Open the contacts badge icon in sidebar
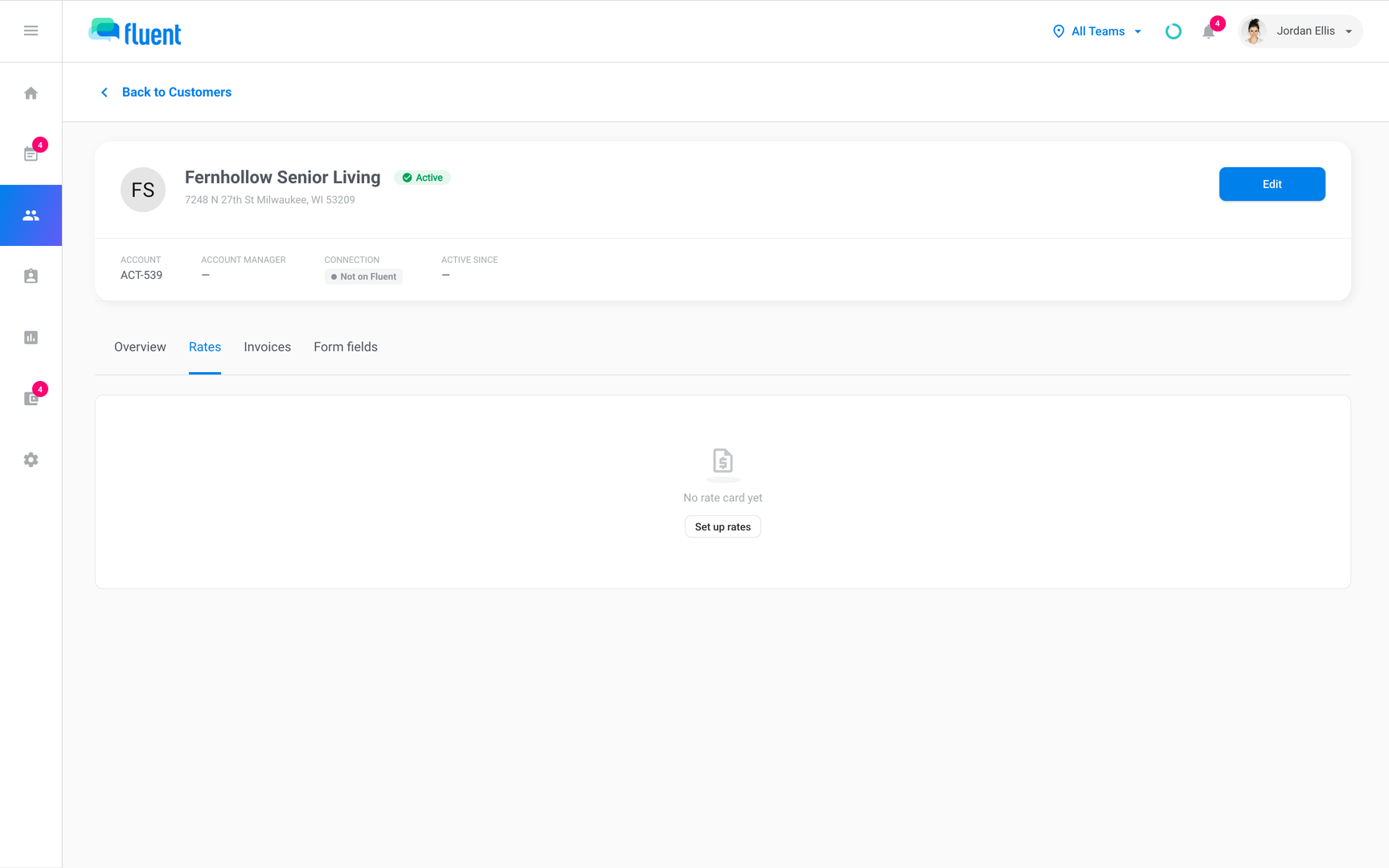Screen dimensions: 1389x868 tap(31, 276)
